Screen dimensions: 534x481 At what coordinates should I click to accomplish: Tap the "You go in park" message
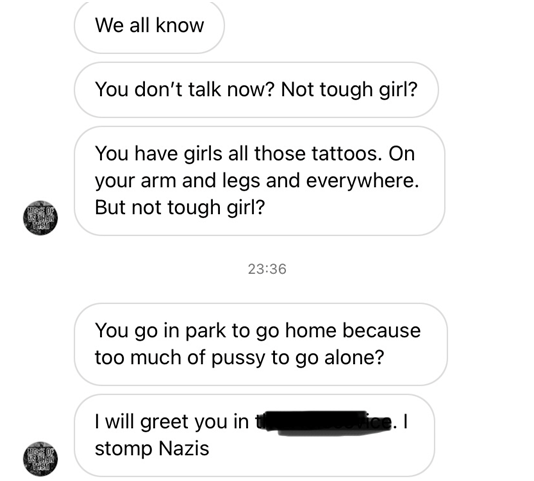tap(261, 344)
